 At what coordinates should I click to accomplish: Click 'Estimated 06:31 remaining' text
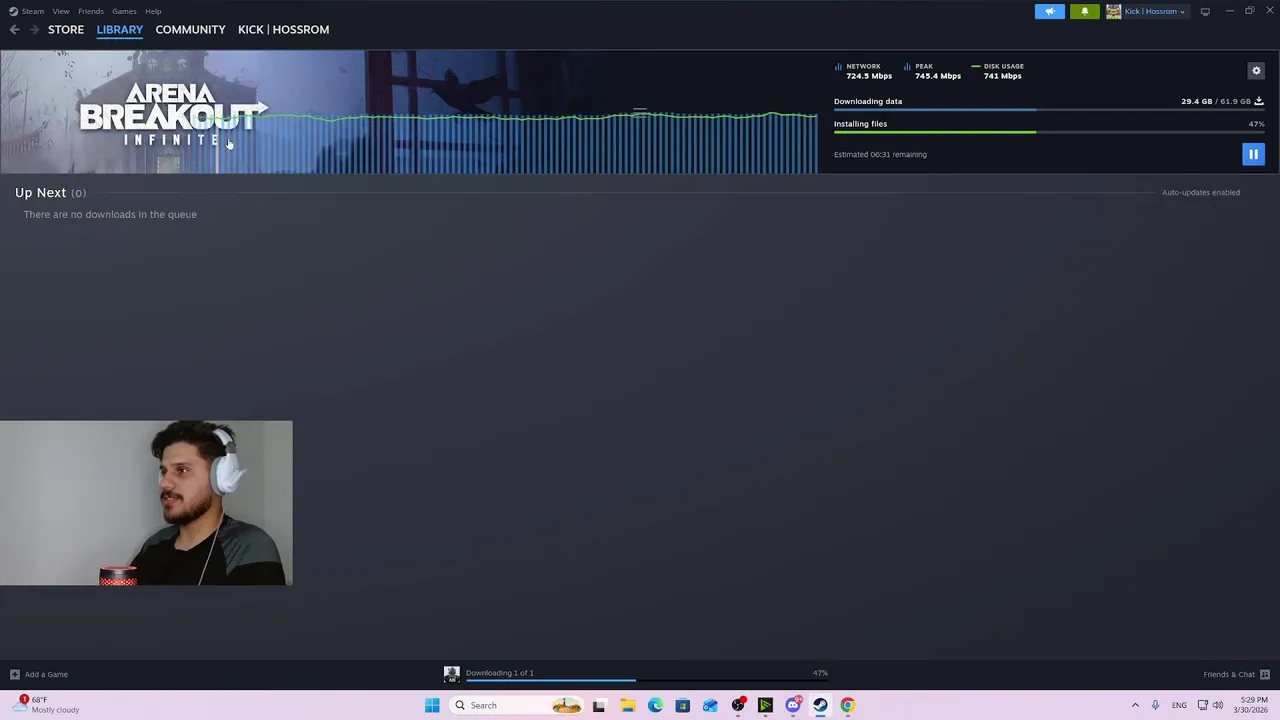pyautogui.click(x=880, y=154)
